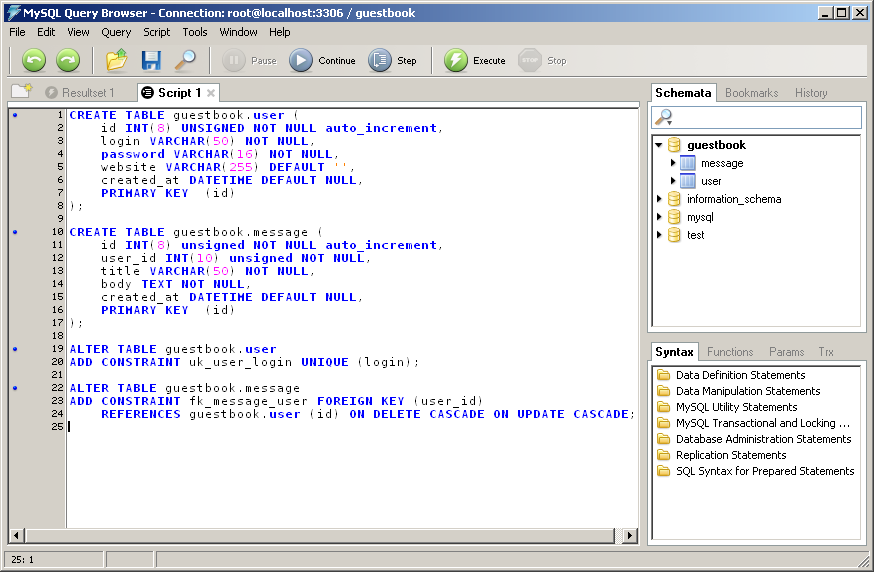Open a script file with folder icon
Image resolution: width=874 pixels, height=572 pixels.
(117, 61)
